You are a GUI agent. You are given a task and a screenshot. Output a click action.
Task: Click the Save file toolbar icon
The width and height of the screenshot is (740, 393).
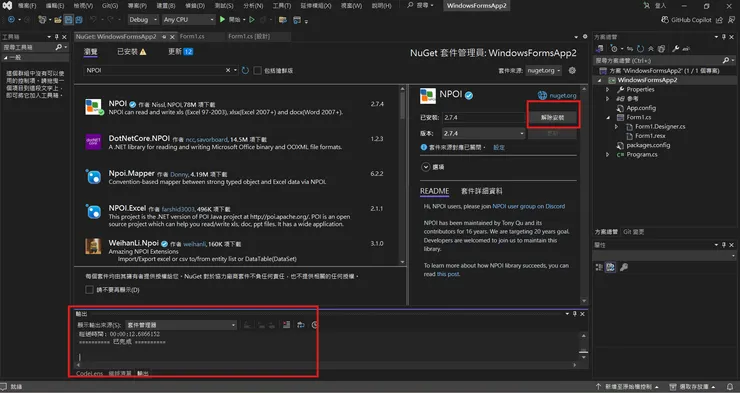tap(68, 20)
